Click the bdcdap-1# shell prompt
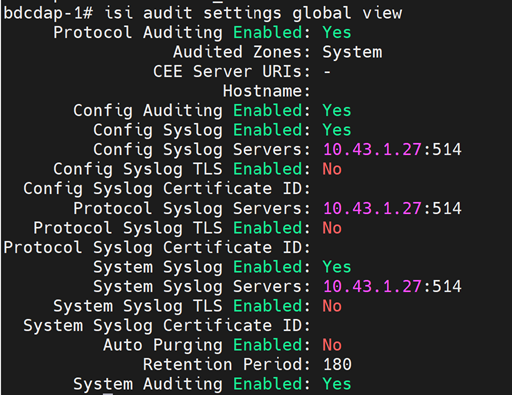The image size is (512, 395). (x=48, y=14)
